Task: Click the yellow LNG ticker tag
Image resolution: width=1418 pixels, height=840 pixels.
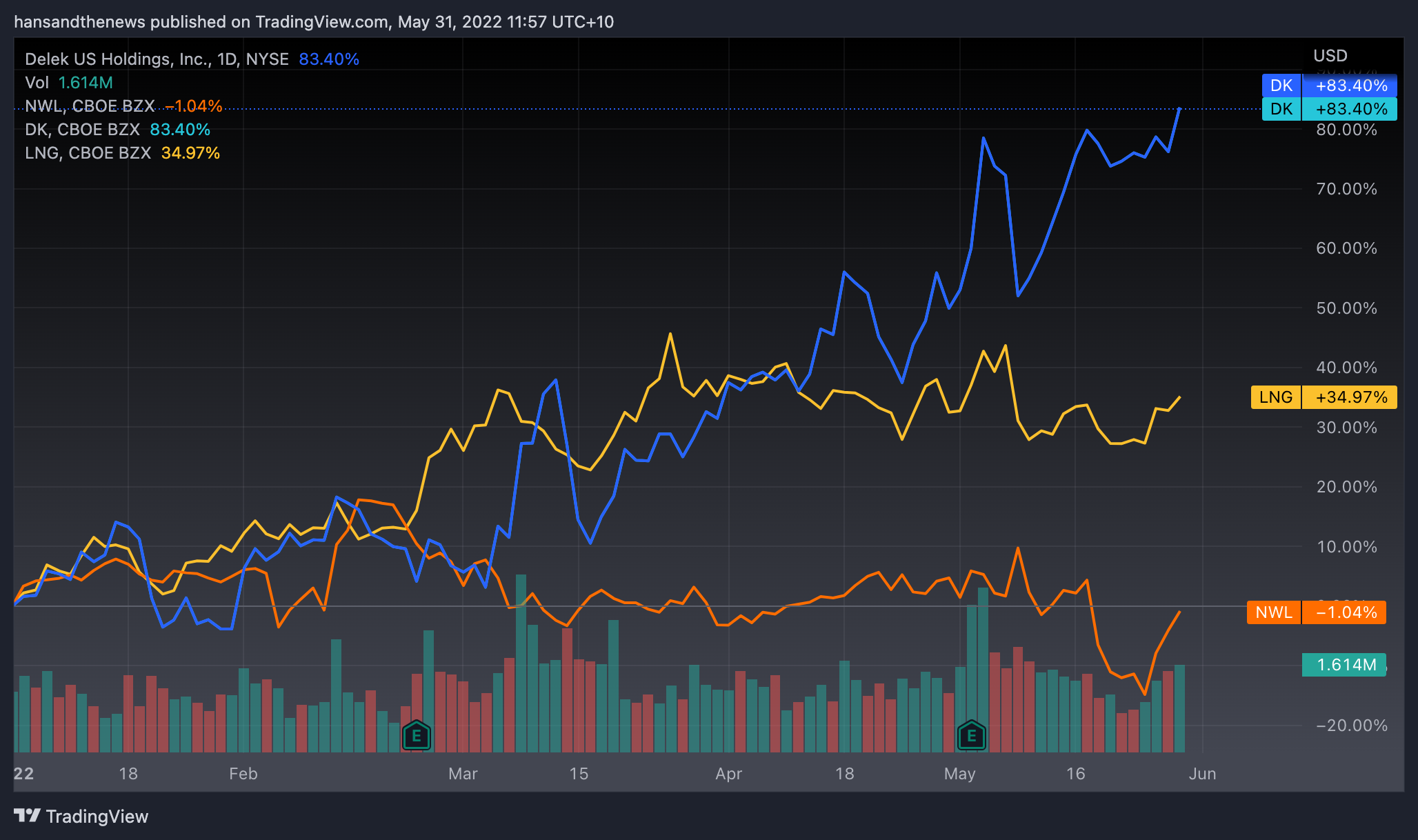Action: pos(1275,397)
